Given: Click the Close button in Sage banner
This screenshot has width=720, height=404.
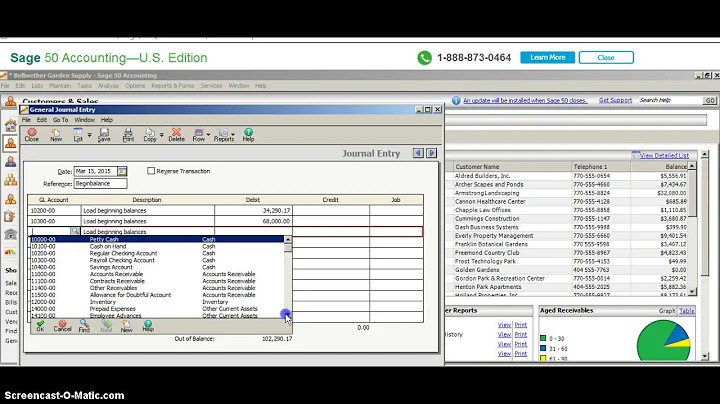Looking at the screenshot, I should tap(606, 57).
